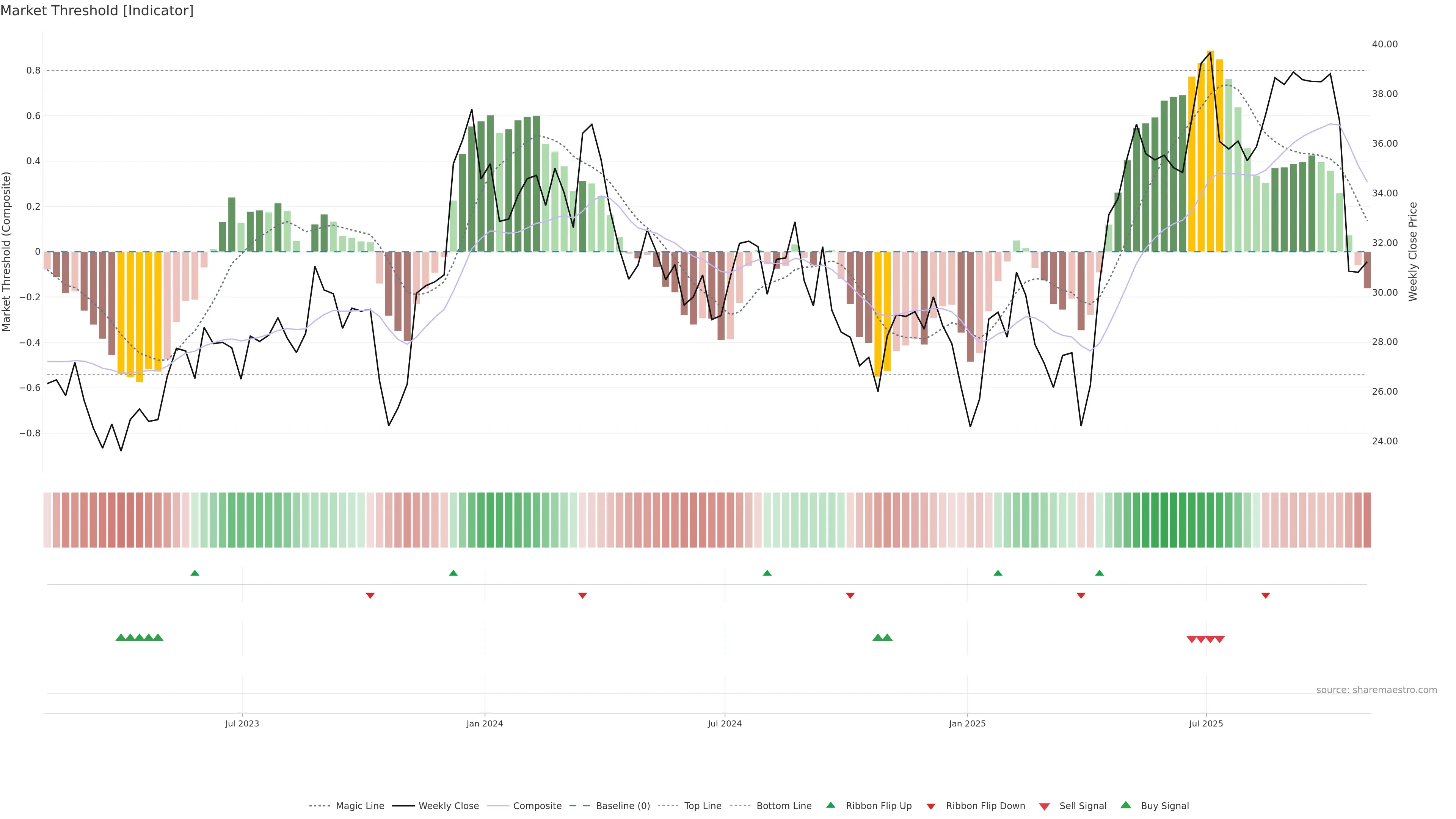Click the leftmost buy signal triangle
Image resolution: width=1456 pixels, height=819 pixels.
point(121,637)
